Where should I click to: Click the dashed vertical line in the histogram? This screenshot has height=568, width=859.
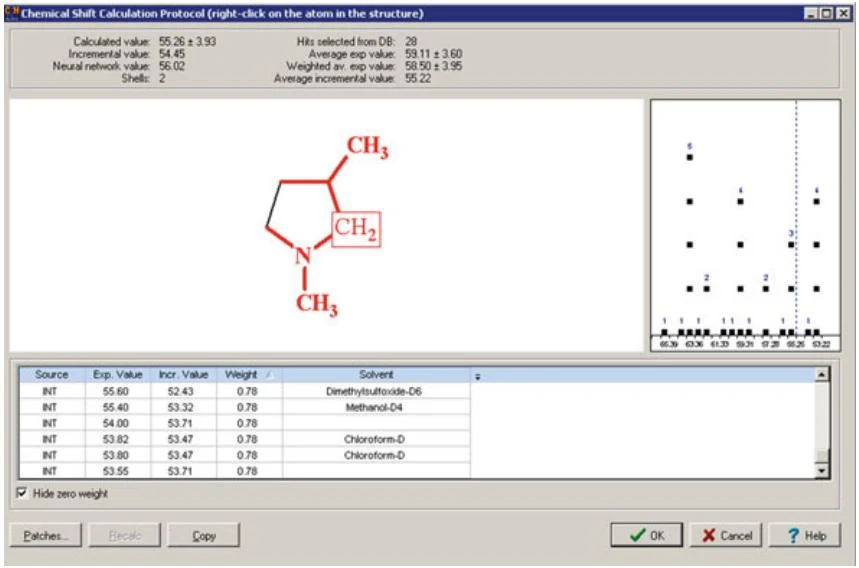(796, 219)
